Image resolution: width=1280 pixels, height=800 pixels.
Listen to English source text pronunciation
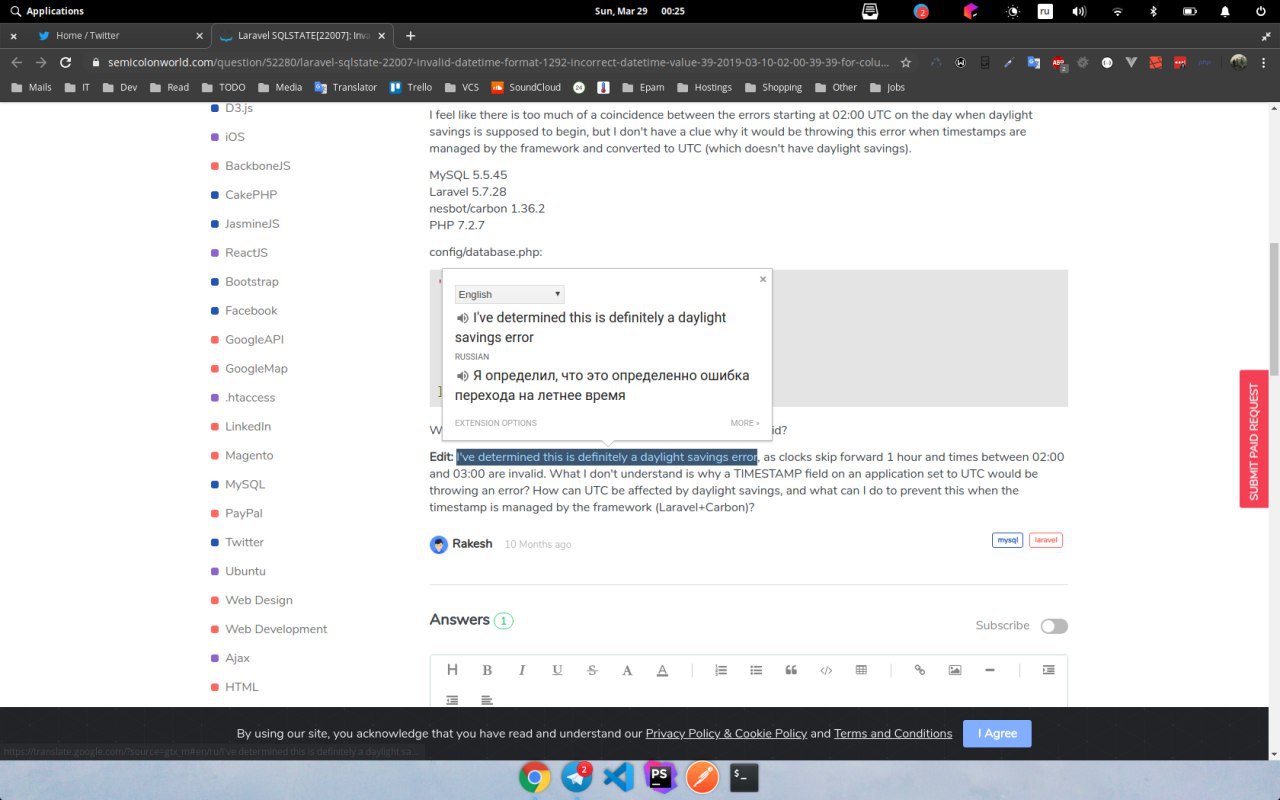(x=462, y=318)
